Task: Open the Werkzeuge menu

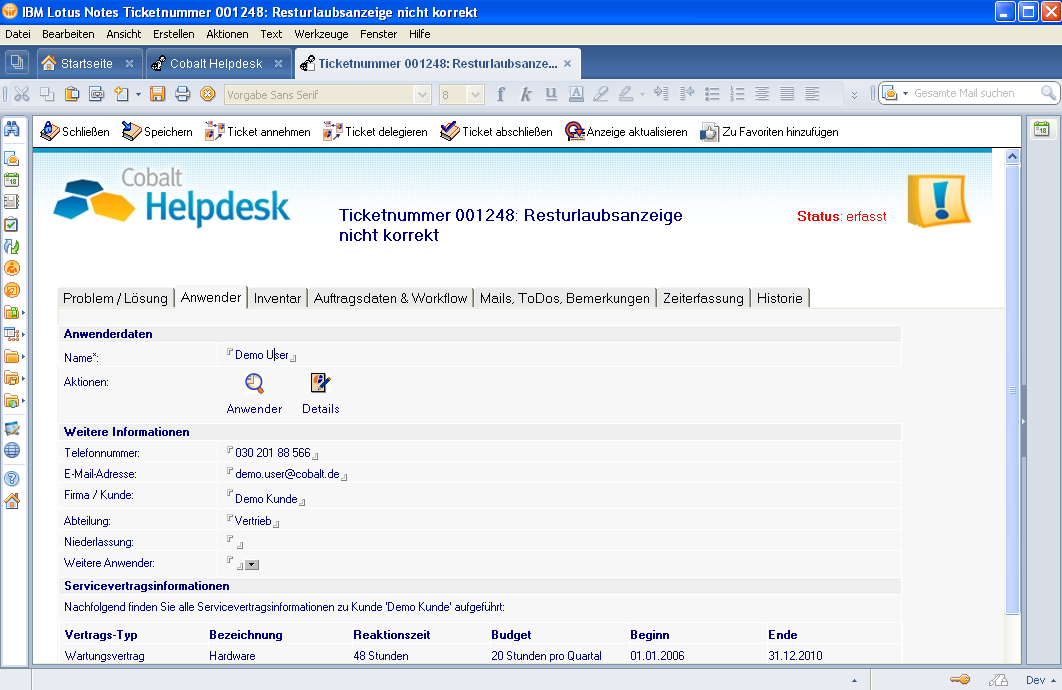Action: point(321,34)
